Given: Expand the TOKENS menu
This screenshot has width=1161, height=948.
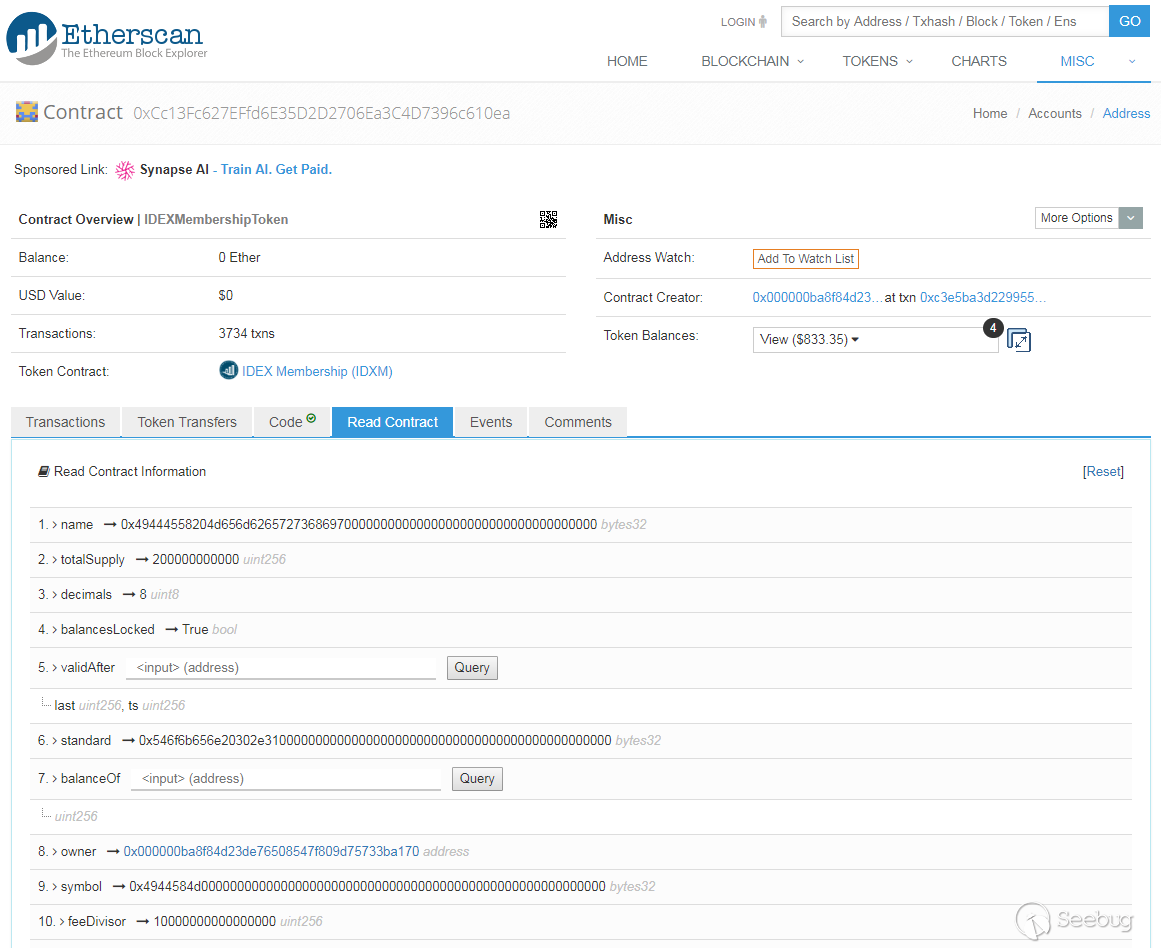Looking at the screenshot, I should 877,61.
